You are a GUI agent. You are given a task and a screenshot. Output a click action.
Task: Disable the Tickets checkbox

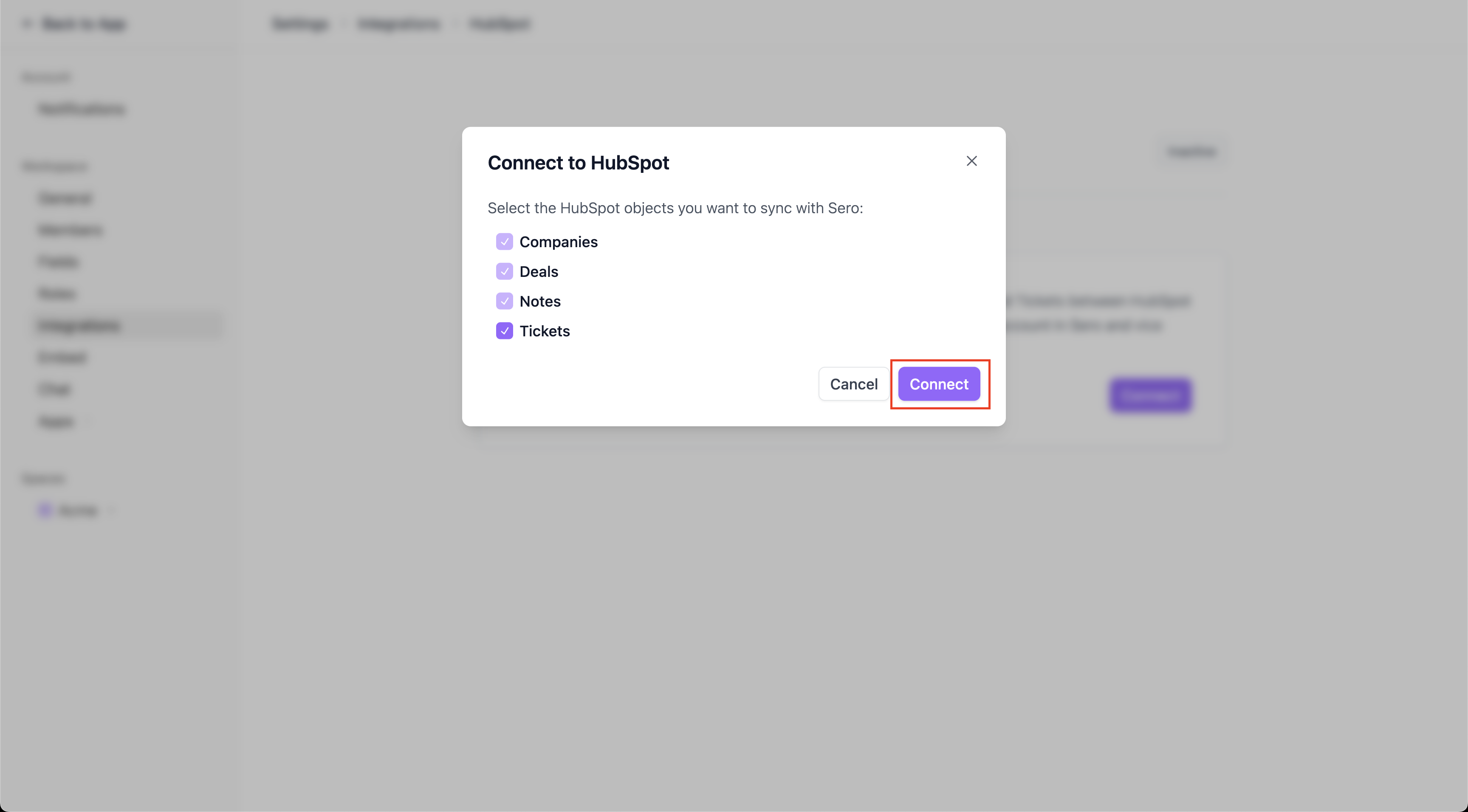point(504,330)
